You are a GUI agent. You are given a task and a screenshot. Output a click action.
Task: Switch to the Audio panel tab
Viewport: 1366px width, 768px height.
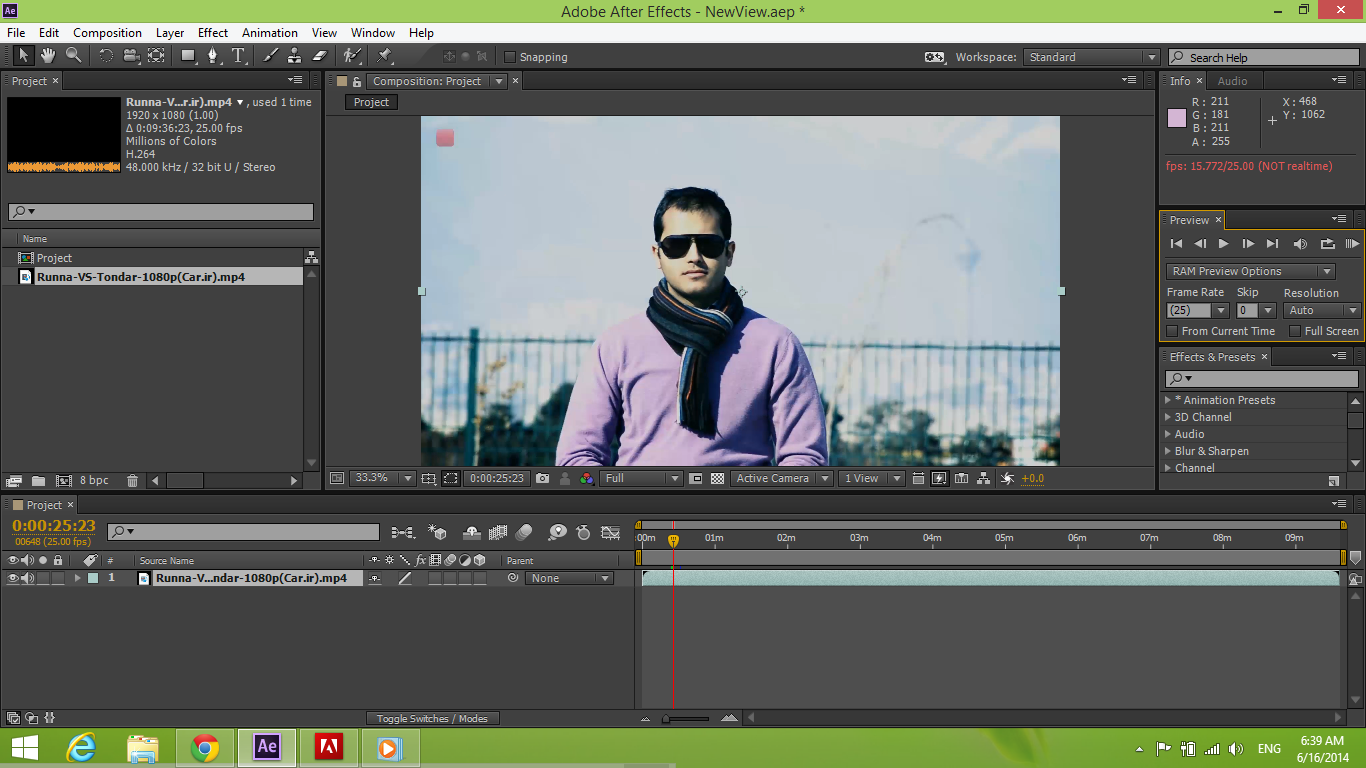coord(1232,81)
